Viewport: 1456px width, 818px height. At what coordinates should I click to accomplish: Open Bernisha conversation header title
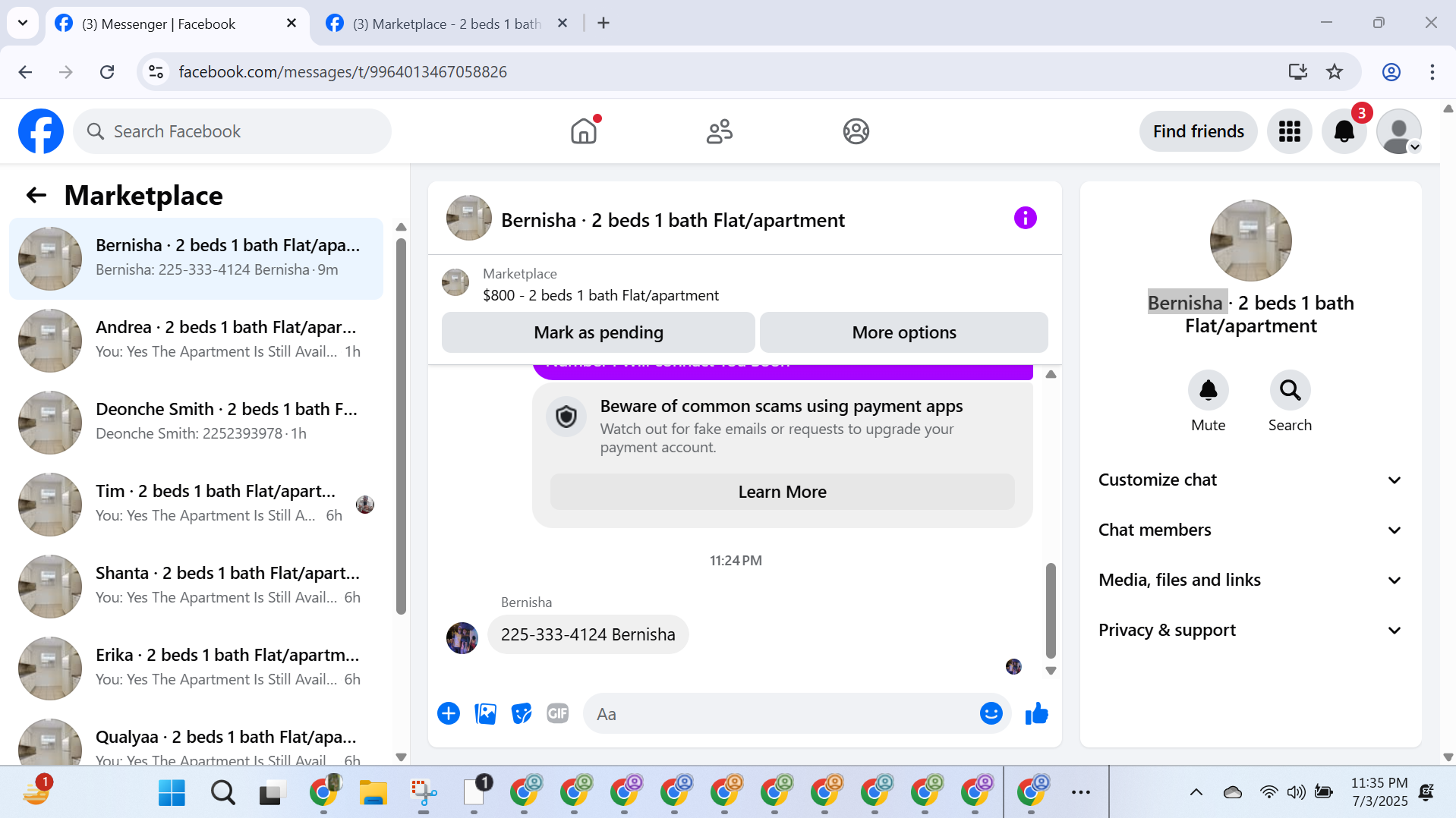point(672,220)
